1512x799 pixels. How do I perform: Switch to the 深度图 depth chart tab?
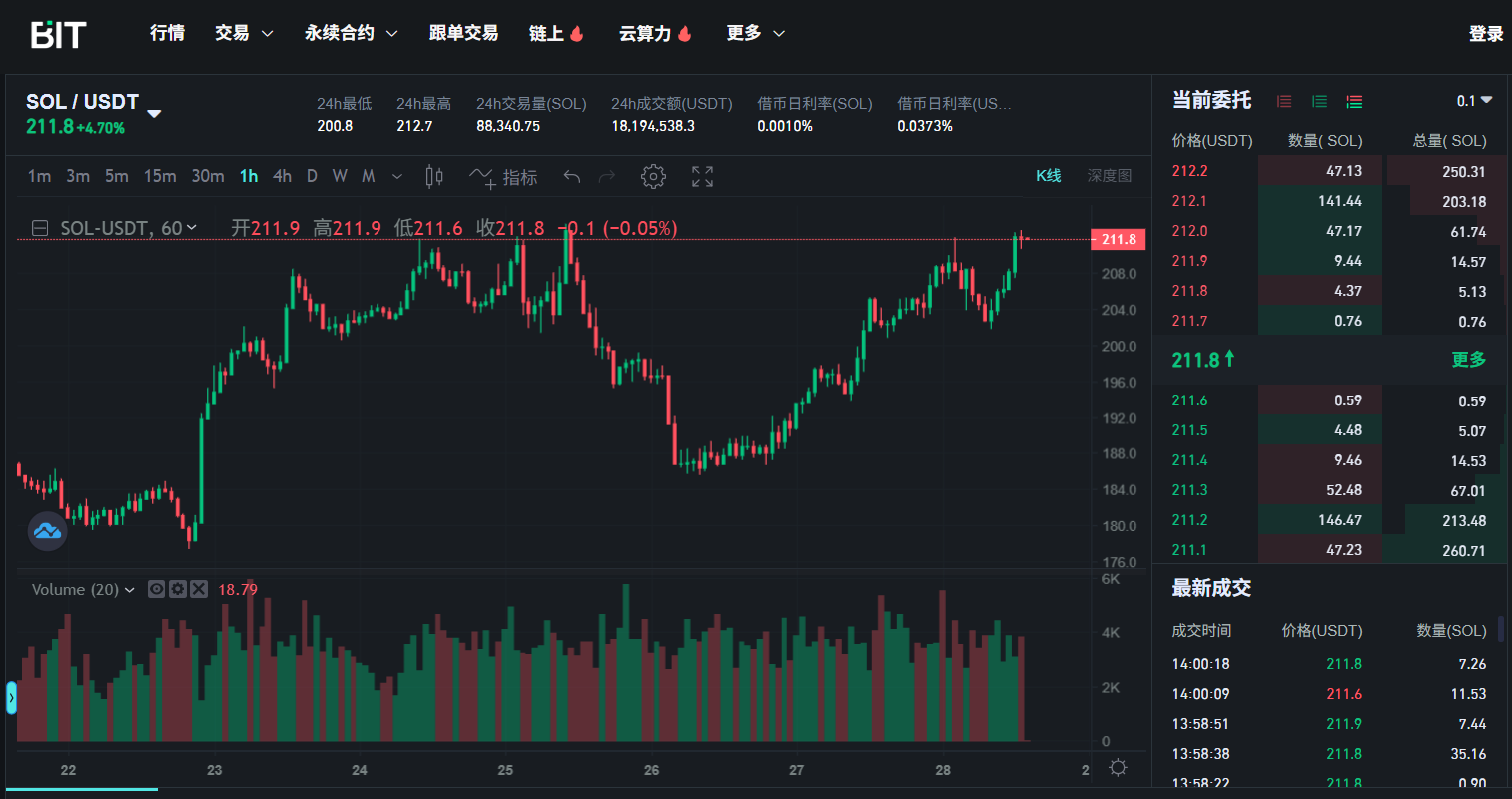click(x=1109, y=176)
